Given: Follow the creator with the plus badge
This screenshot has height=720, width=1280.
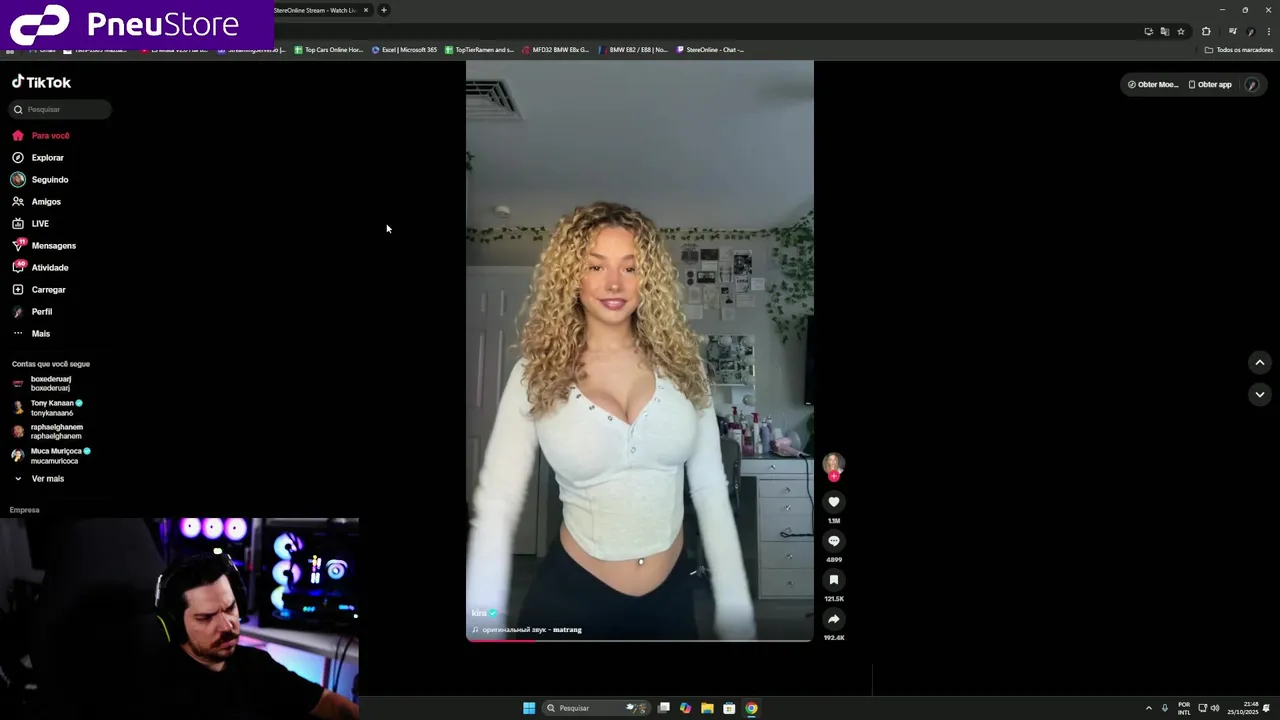Looking at the screenshot, I should pyautogui.click(x=833, y=476).
